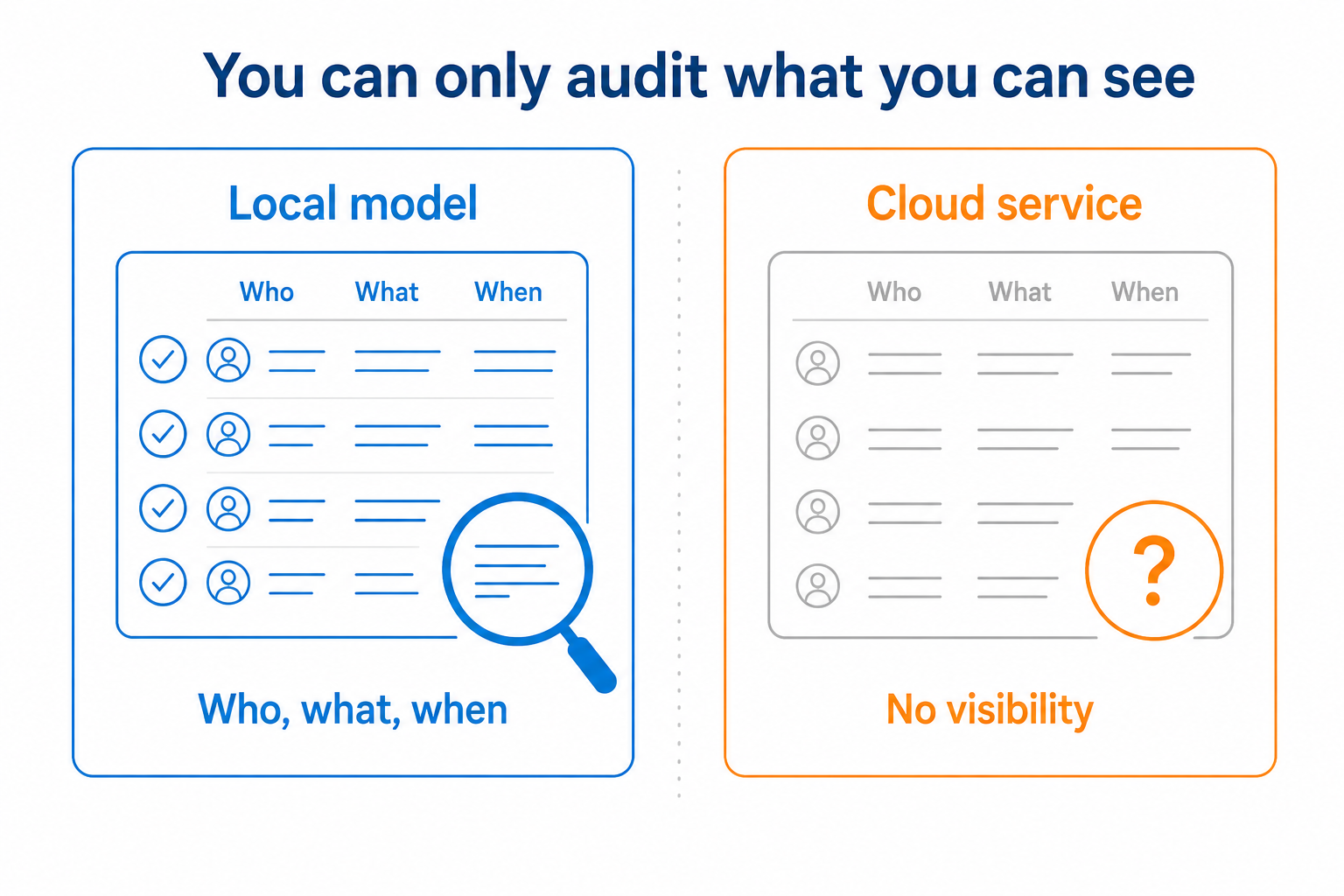1344x896 pixels.
Task: Click the 'No visibility' caption
Action: click(990, 710)
